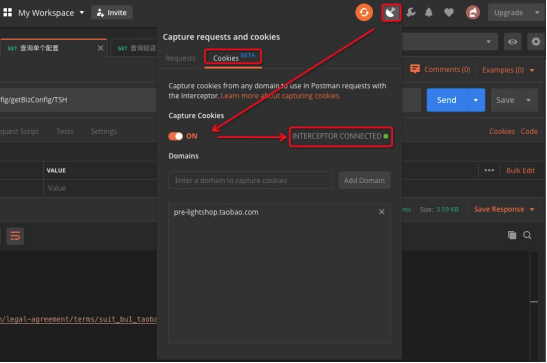Image resolution: width=547 pixels, height=363 pixels.
Task: Toggle line wrap icon in response
Action: (x=15, y=236)
